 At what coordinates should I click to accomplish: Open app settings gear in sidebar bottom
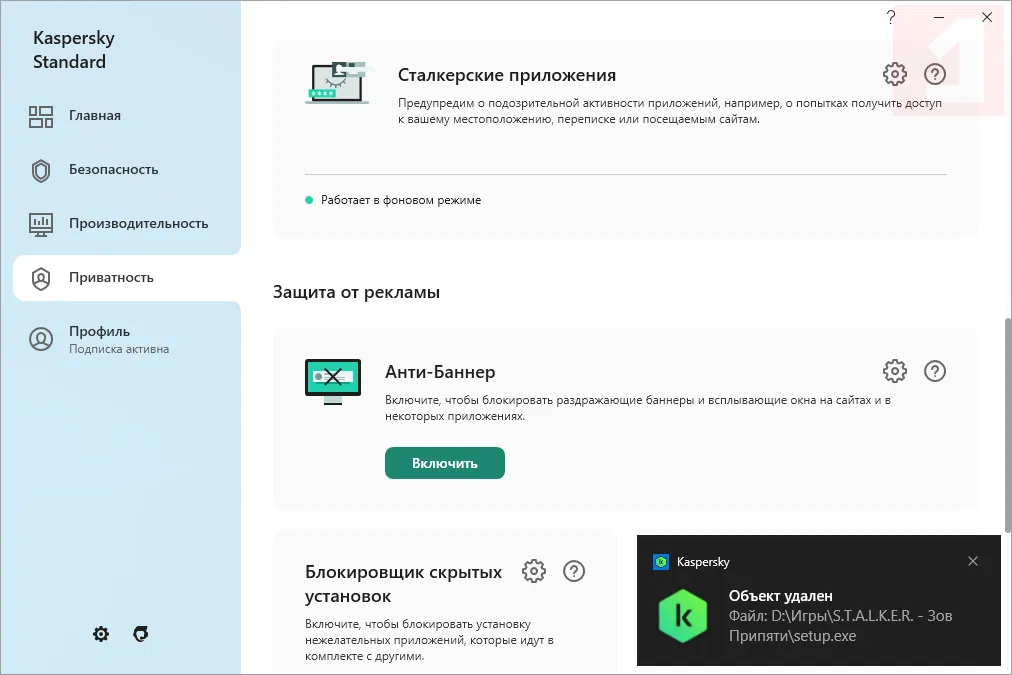(101, 634)
